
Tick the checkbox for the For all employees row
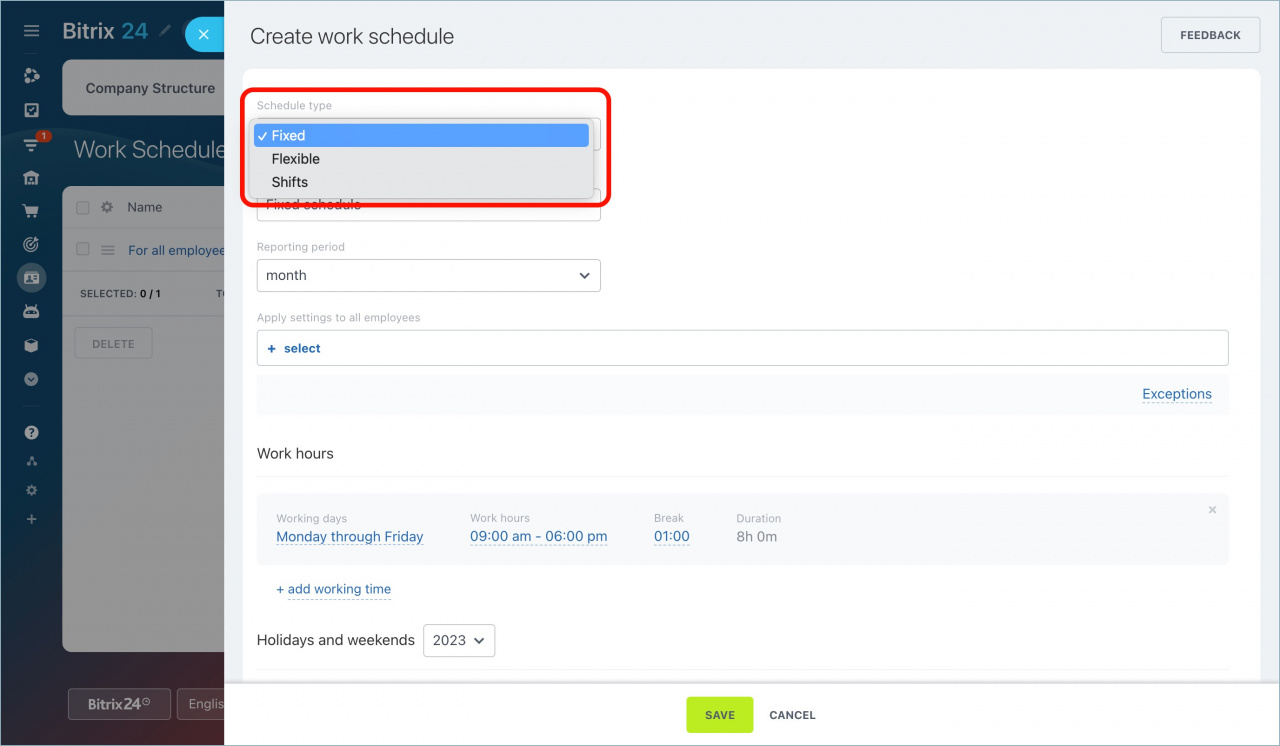coord(83,249)
